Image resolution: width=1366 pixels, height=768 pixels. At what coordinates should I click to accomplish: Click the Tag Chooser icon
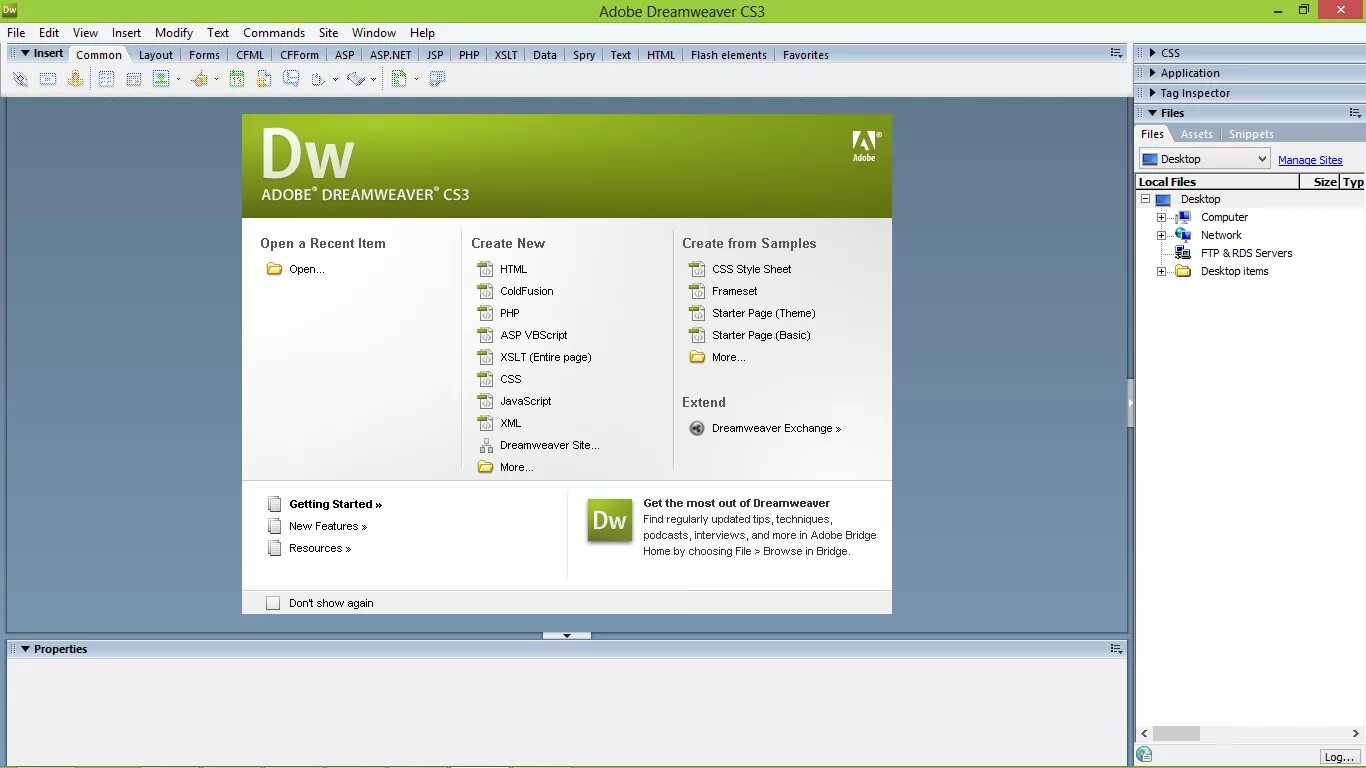point(437,79)
